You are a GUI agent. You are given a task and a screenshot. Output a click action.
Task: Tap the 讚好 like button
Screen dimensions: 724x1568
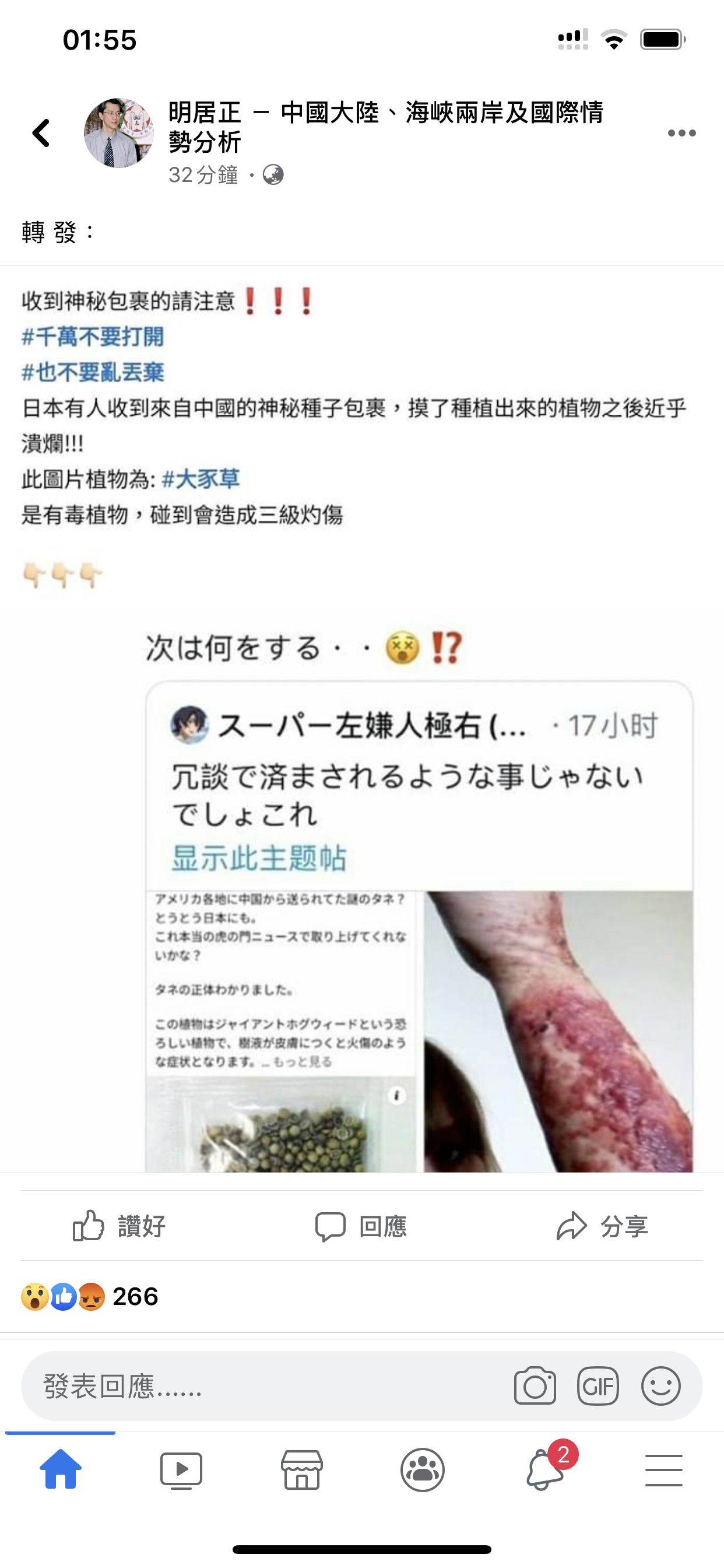120,1226
